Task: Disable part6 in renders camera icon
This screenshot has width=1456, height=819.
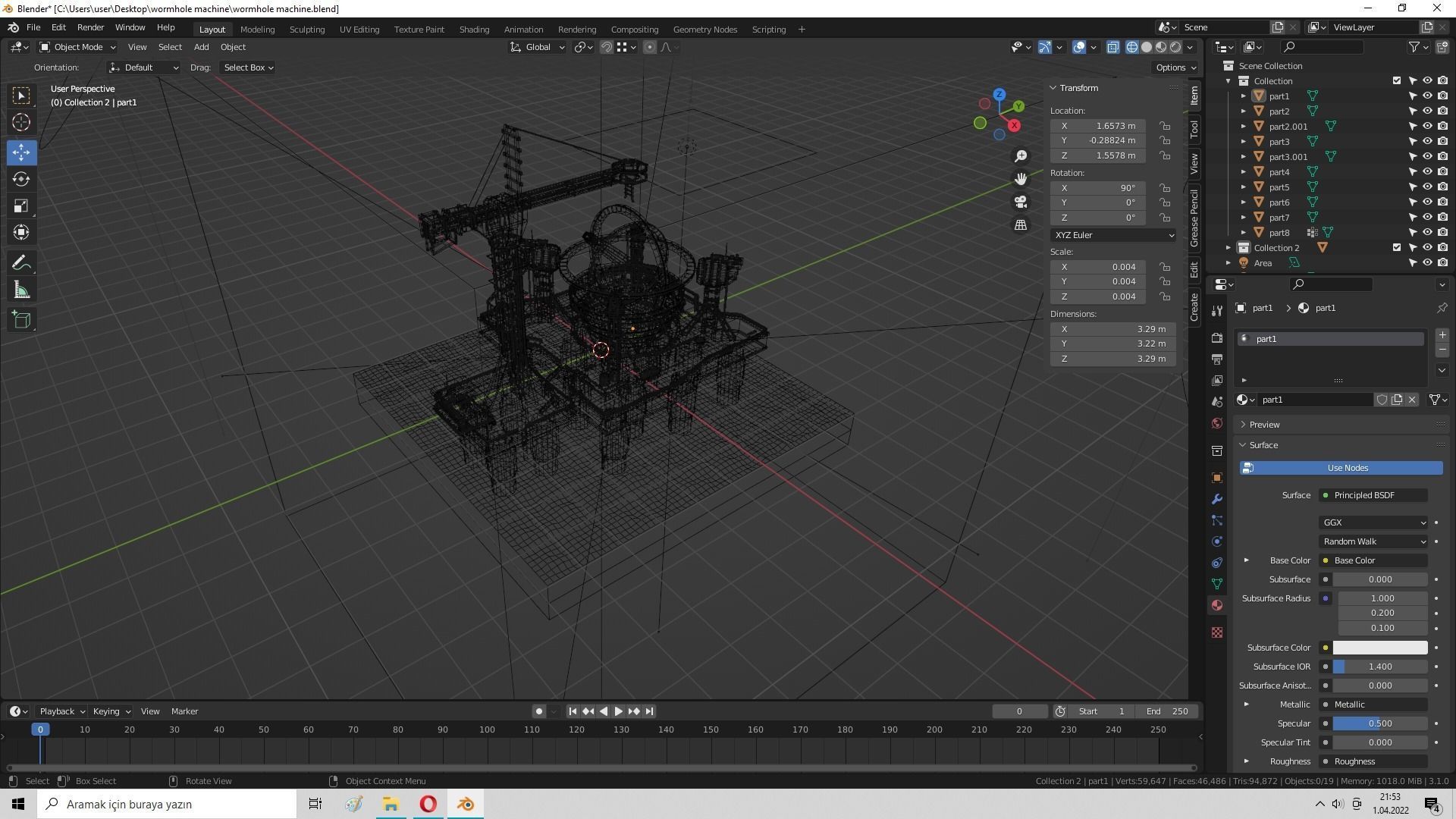Action: tap(1442, 202)
